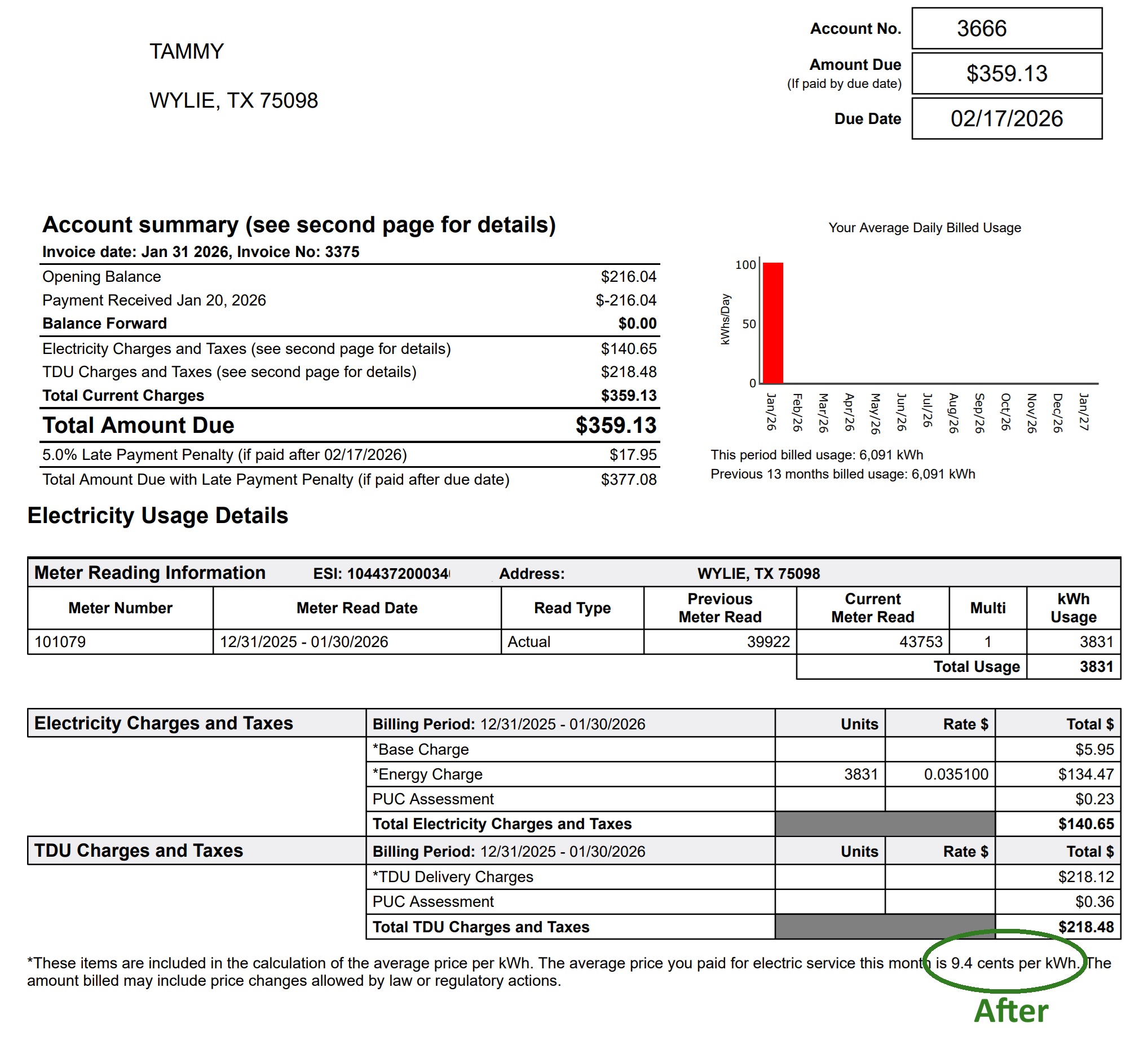Image resolution: width=1148 pixels, height=1045 pixels.
Task: Click the Opening Balance amount $216.04
Action: (628, 277)
